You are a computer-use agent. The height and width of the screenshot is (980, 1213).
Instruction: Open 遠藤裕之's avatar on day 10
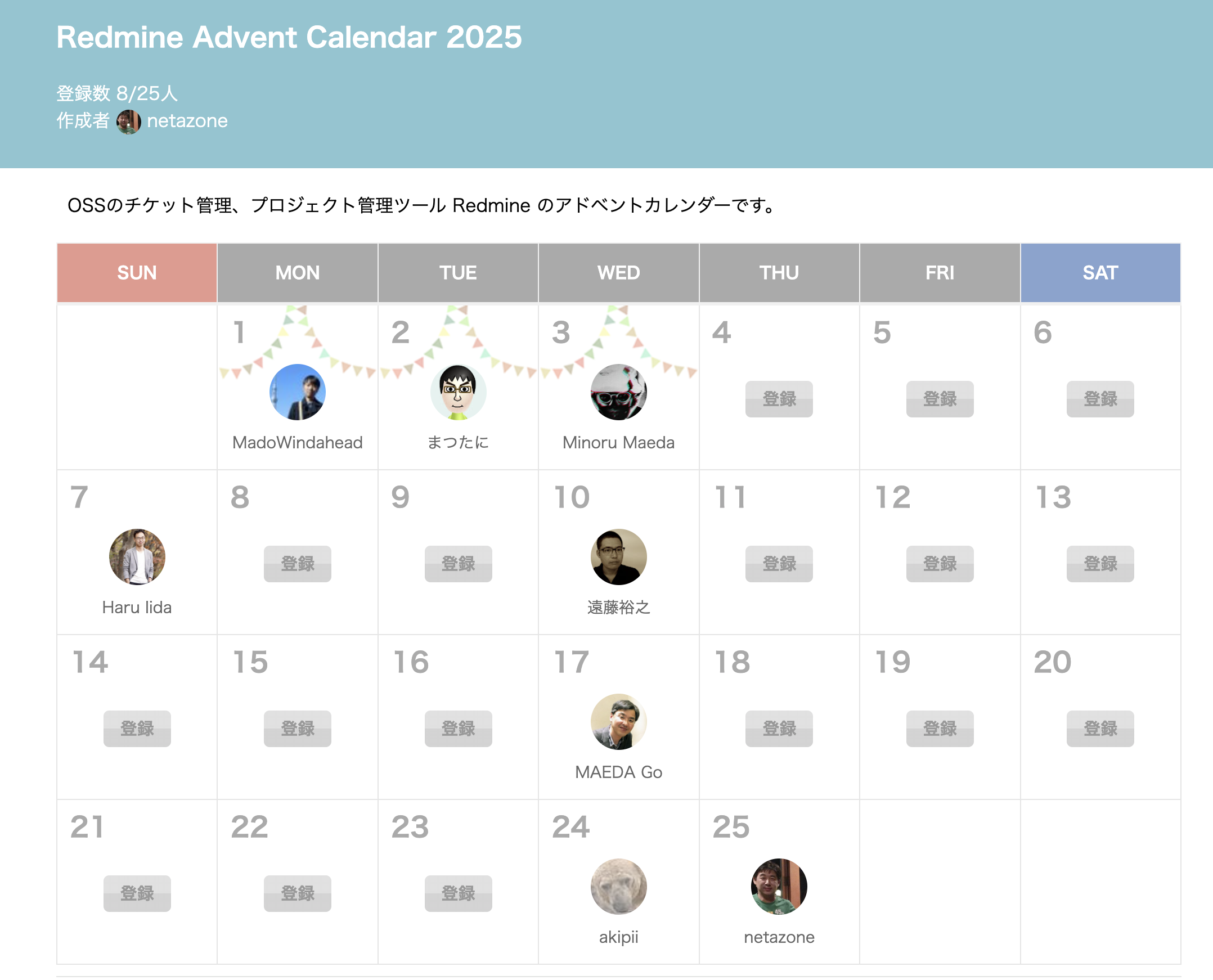pyautogui.click(x=618, y=556)
